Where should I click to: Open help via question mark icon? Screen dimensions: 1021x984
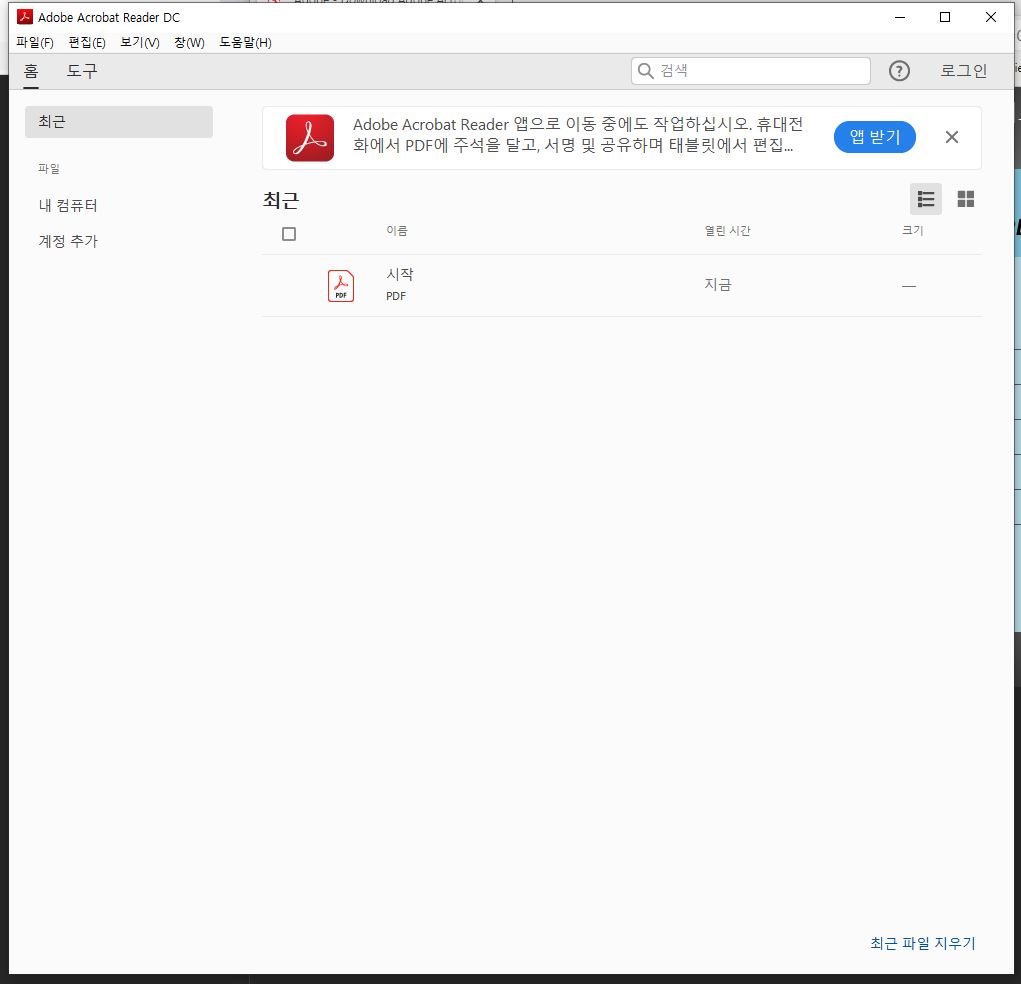coord(899,70)
